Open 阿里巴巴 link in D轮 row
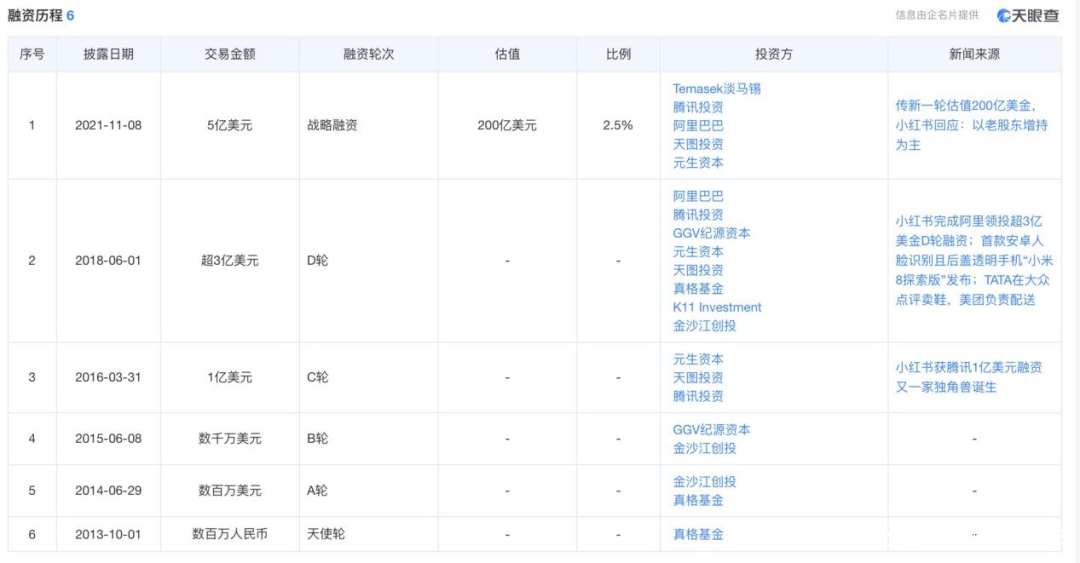Screen dimensions: 1080x563 point(698,196)
